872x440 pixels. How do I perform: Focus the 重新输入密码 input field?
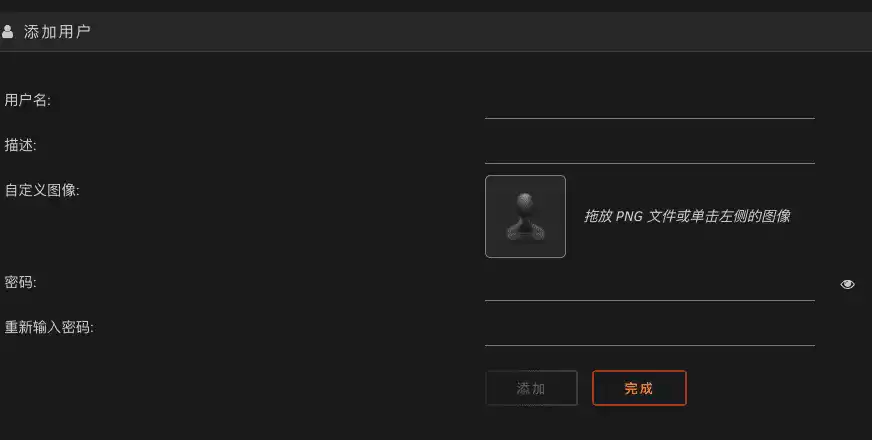point(650,331)
